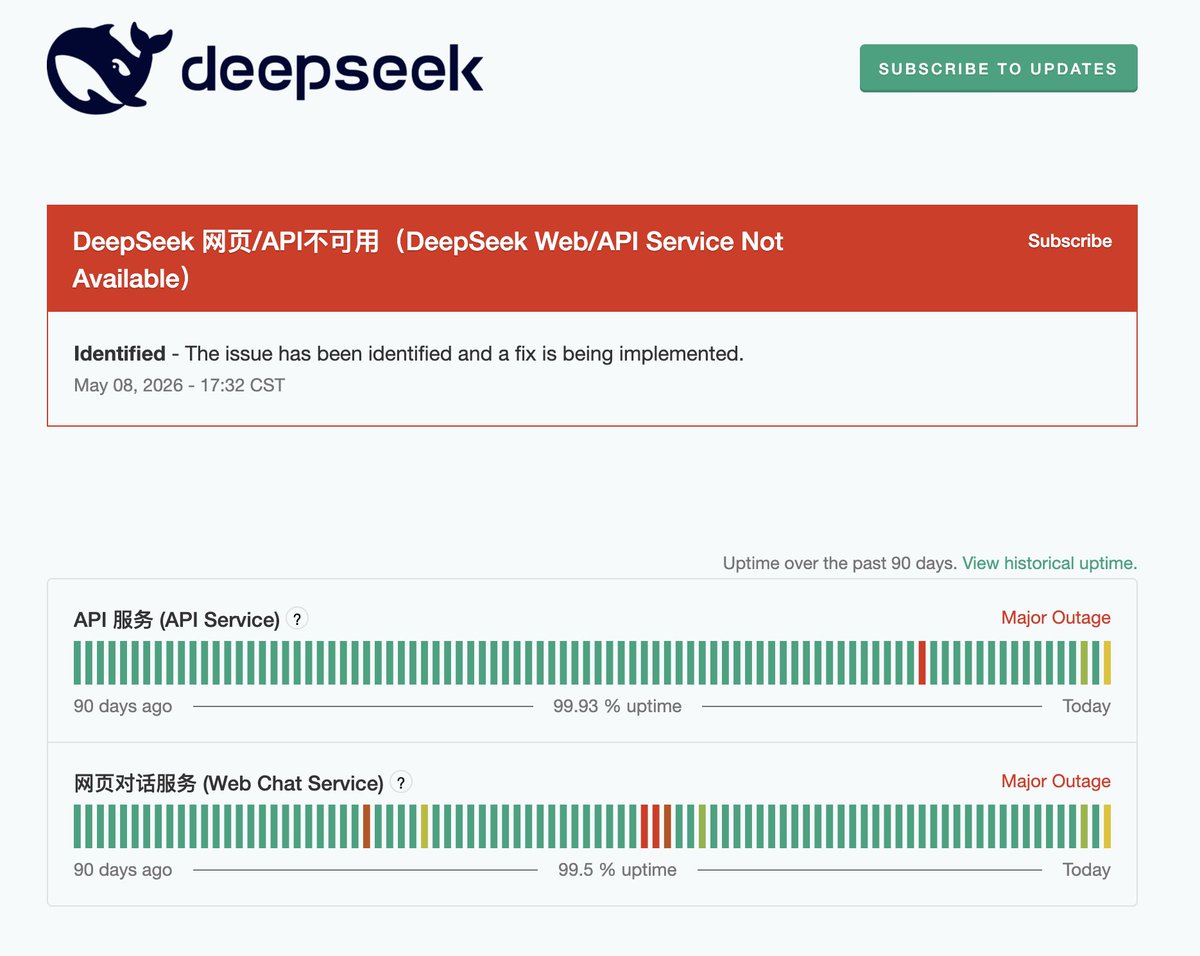Click the 网页对话服务 (Web Chat Service) heading
1200x956 pixels.
tap(229, 783)
